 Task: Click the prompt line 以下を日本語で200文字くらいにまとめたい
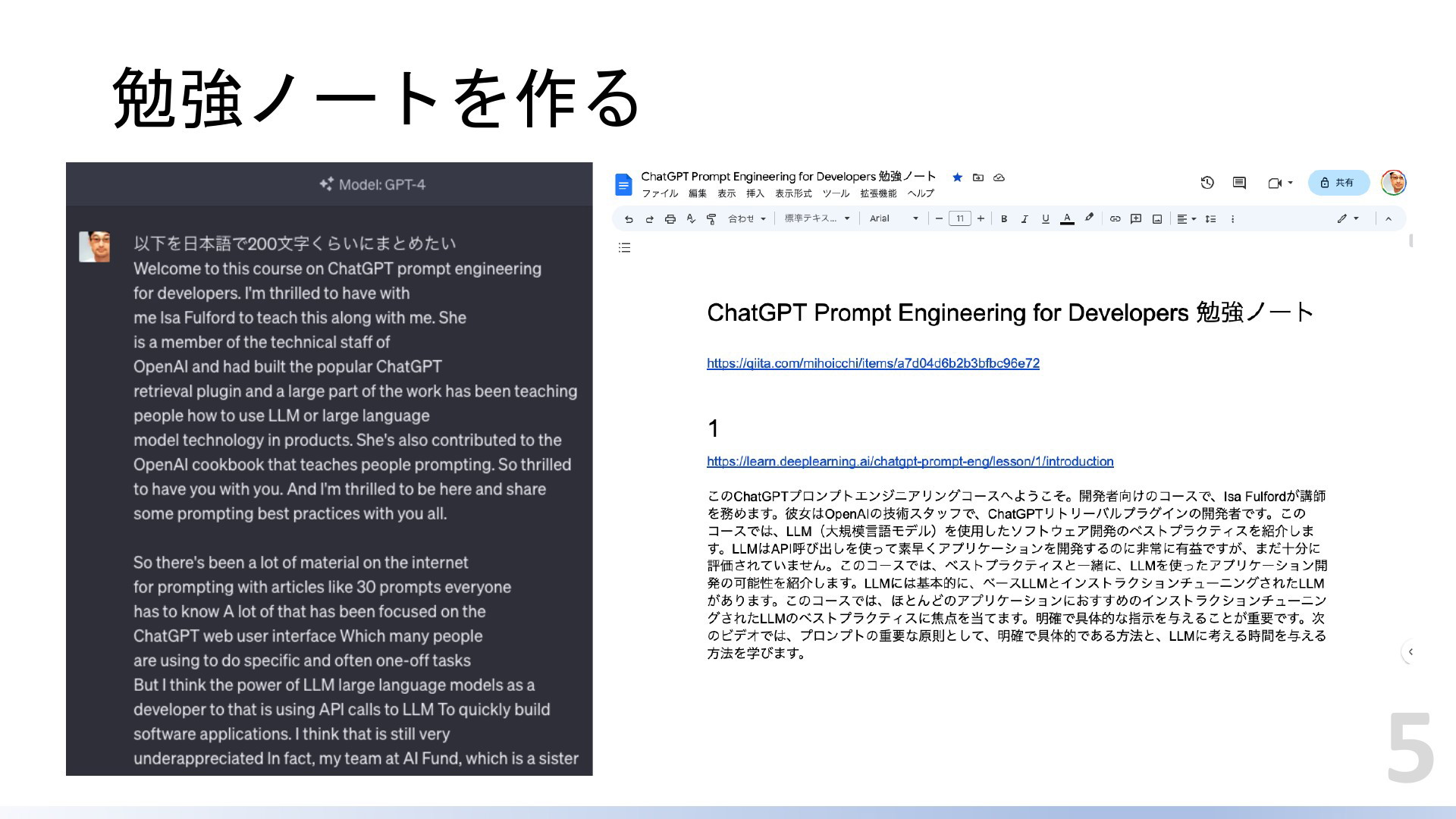295,243
